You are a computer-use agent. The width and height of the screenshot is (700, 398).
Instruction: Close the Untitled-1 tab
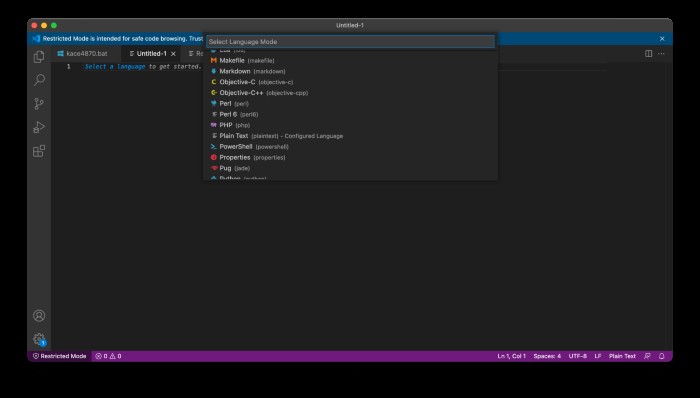(x=173, y=54)
